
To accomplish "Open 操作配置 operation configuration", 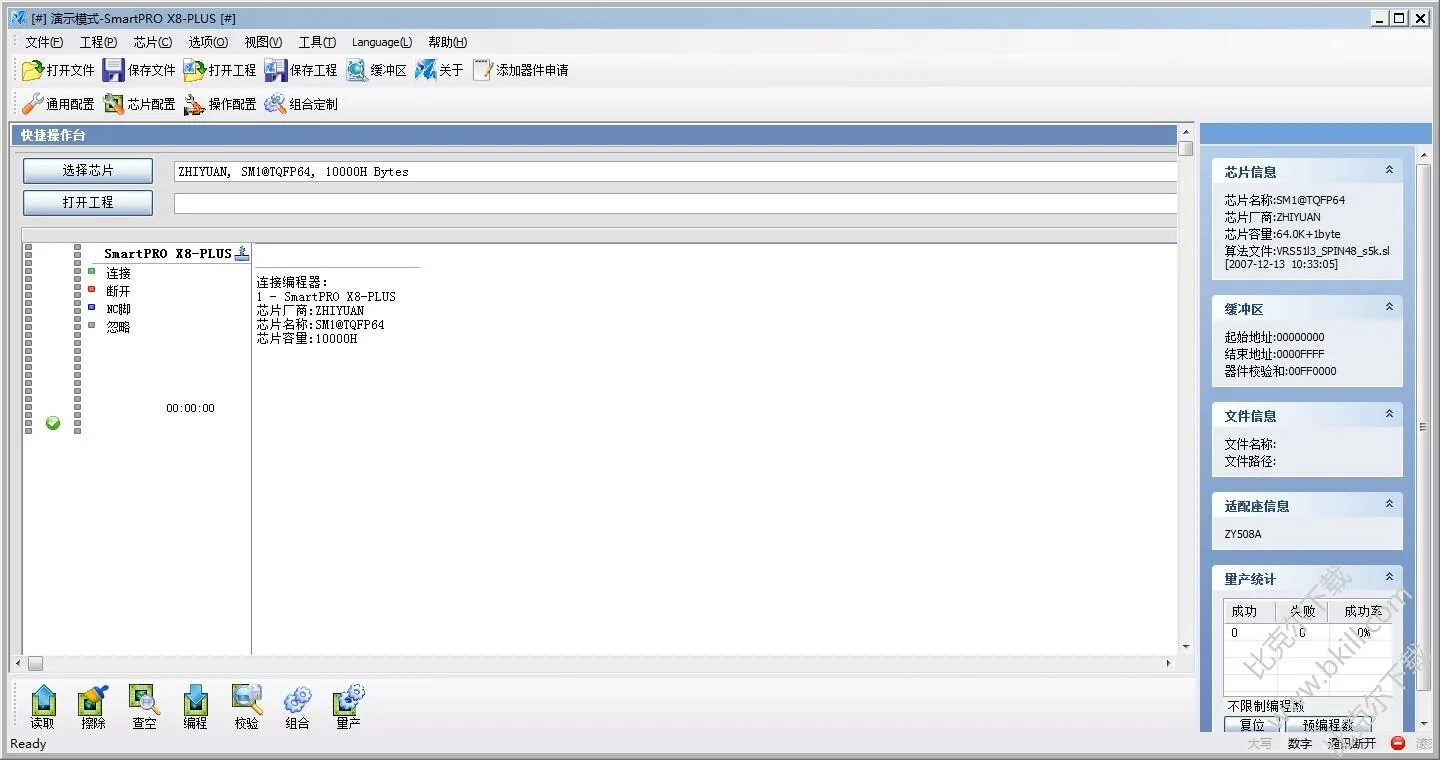I will [x=220, y=104].
